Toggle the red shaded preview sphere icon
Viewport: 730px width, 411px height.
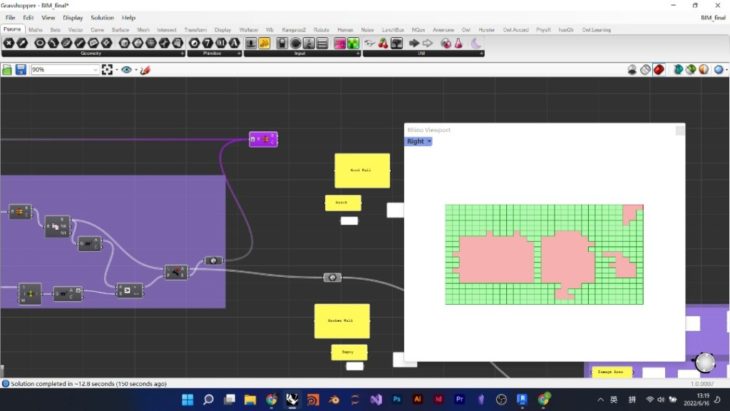[662, 70]
